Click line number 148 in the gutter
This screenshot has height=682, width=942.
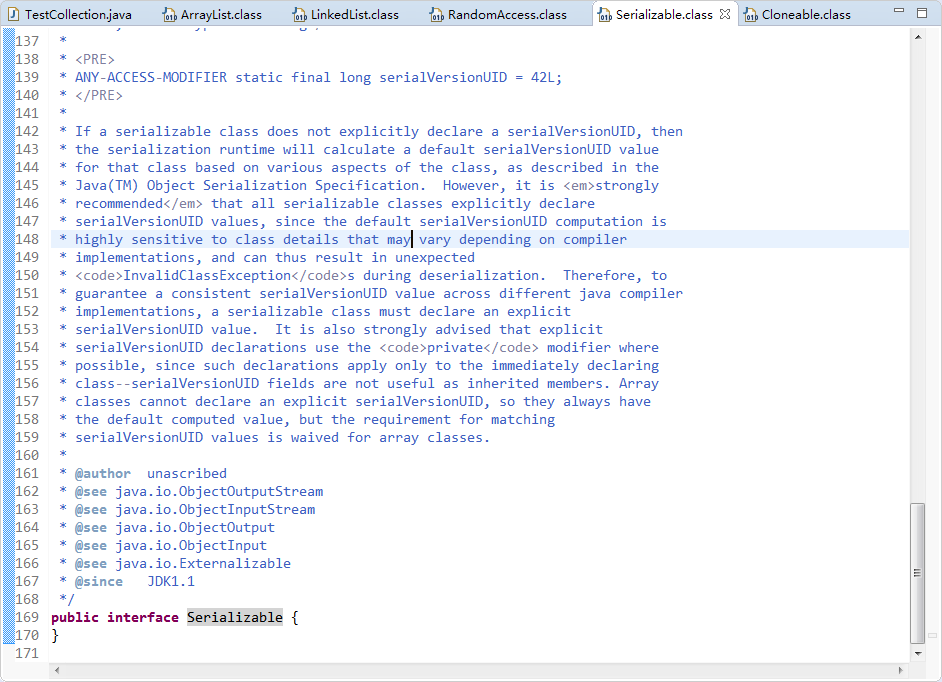(x=27, y=239)
